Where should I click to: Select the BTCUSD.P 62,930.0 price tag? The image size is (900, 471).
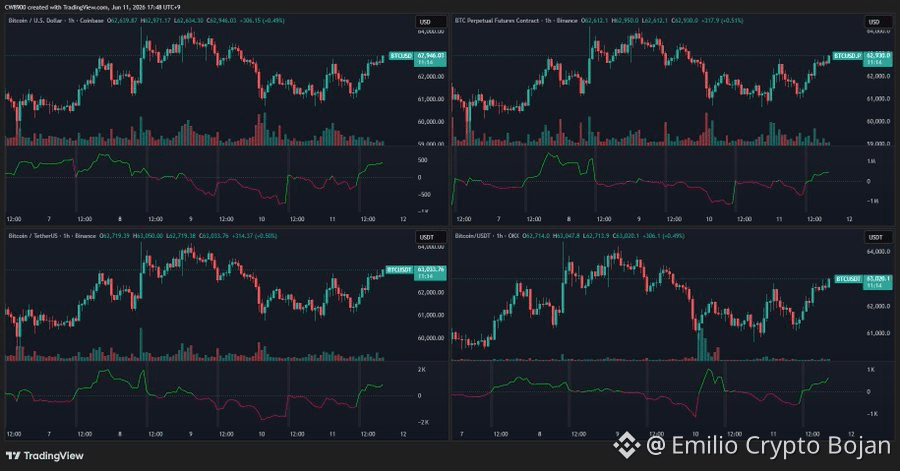tap(863, 59)
